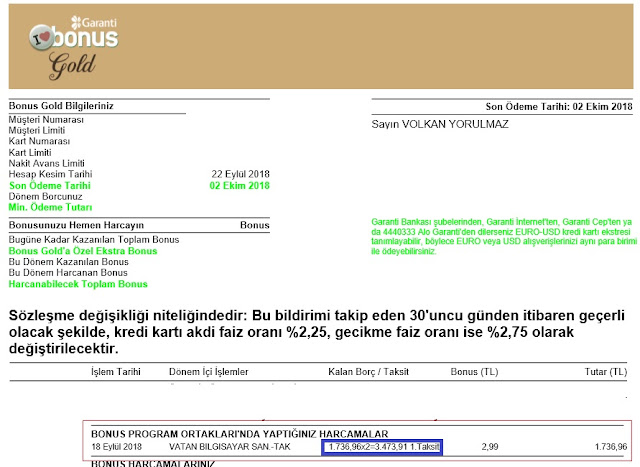This screenshot has height=467, width=640.
Task: Click the header 'Son Ödeme Tarihi: 02 Ekim 2018'
Action: pos(559,107)
